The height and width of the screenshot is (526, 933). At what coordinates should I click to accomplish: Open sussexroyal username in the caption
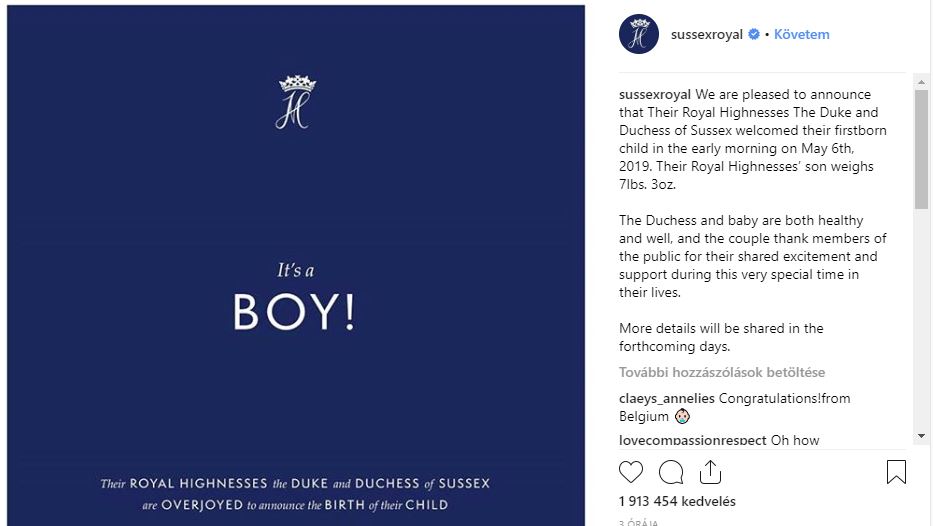(x=655, y=95)
